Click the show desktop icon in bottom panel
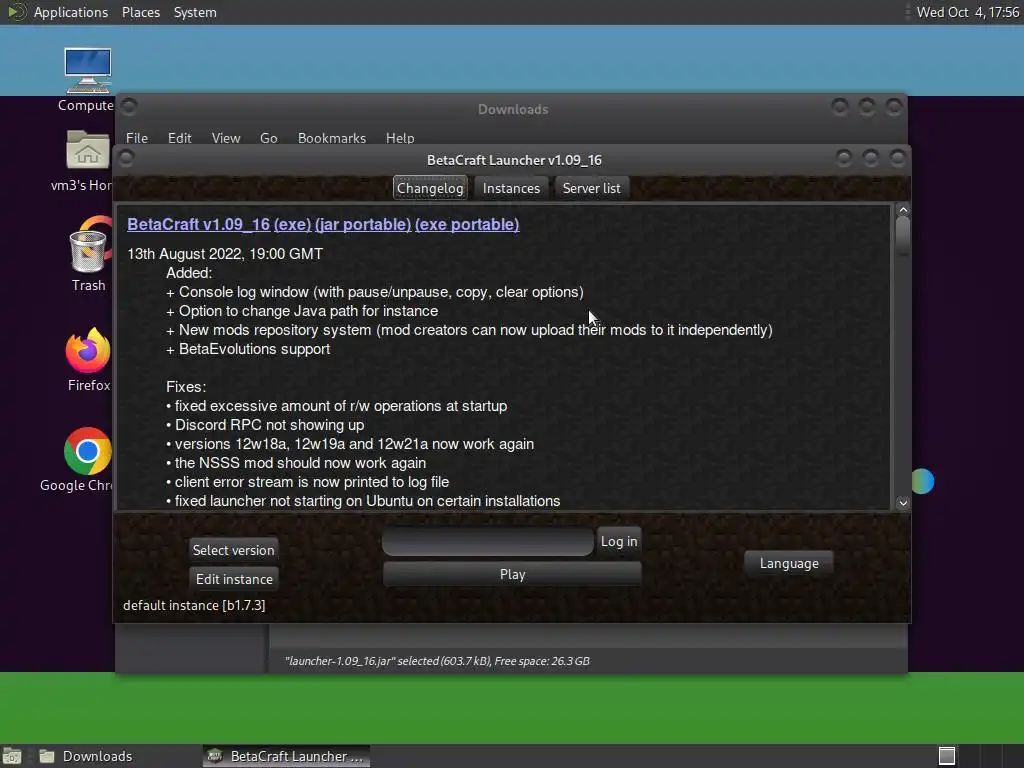The width and height of the screenshot is (1024, 768). 12,756
